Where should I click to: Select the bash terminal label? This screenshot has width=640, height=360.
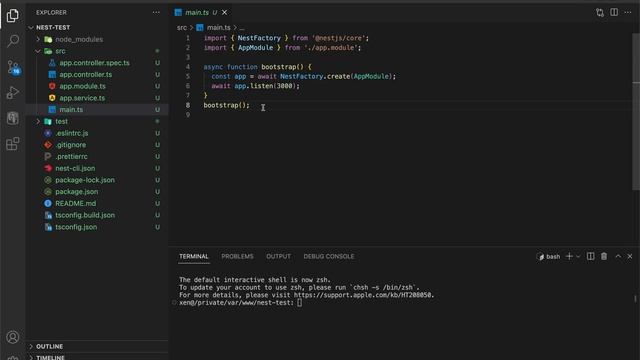(x=549, y=257)
